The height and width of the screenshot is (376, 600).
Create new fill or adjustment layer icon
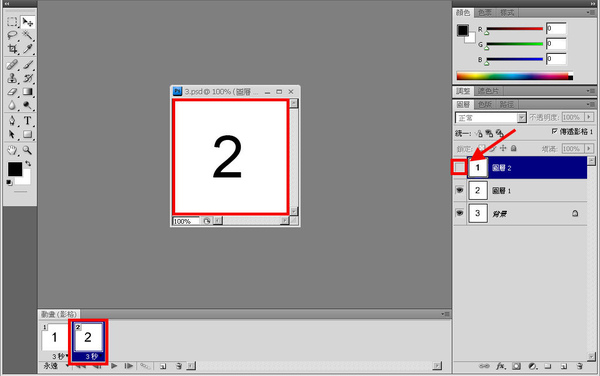[532, 366]
